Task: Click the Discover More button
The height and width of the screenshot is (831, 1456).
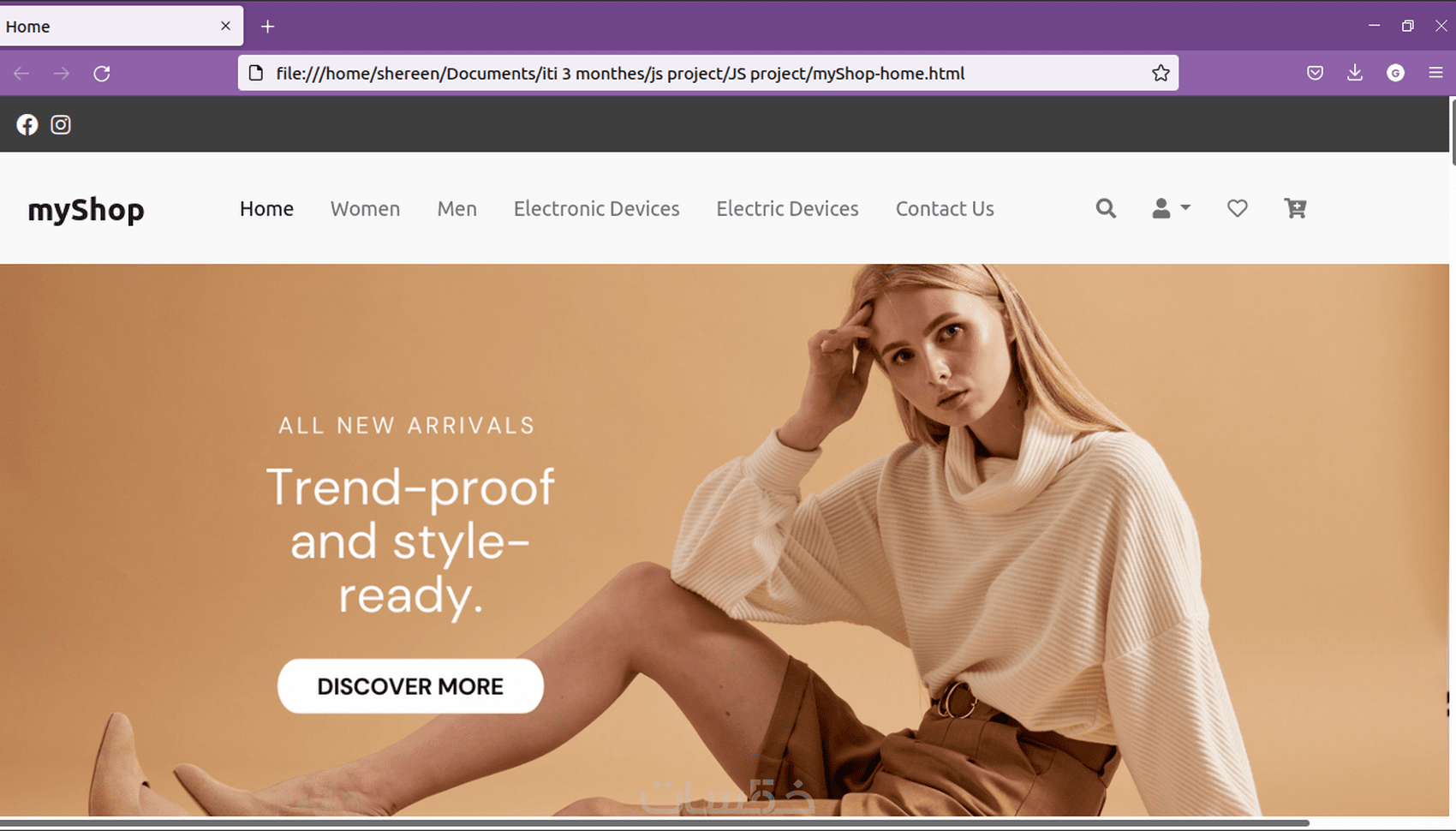Action: (410, 685)
